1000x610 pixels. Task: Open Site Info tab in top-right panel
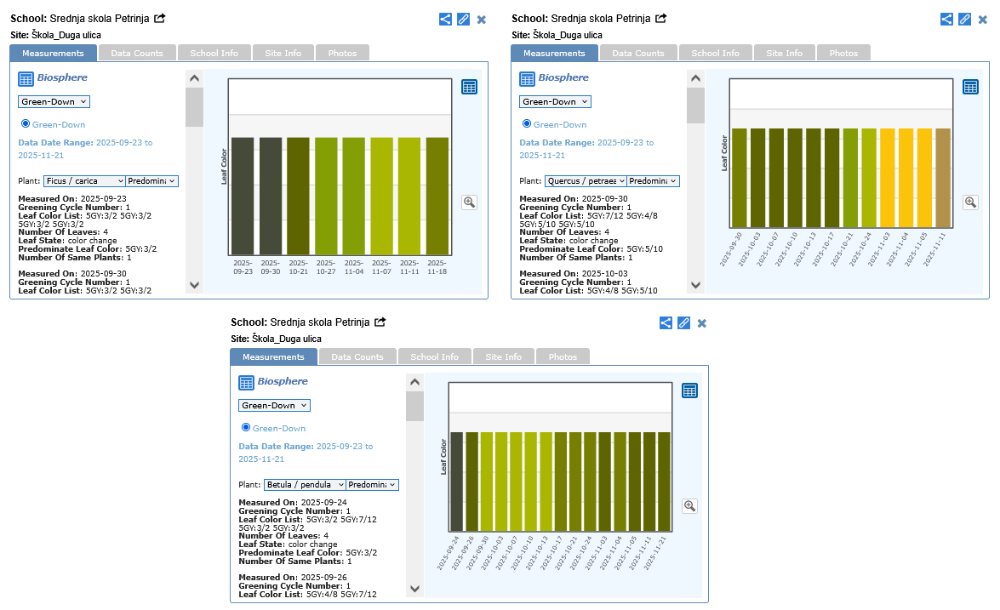784,53
